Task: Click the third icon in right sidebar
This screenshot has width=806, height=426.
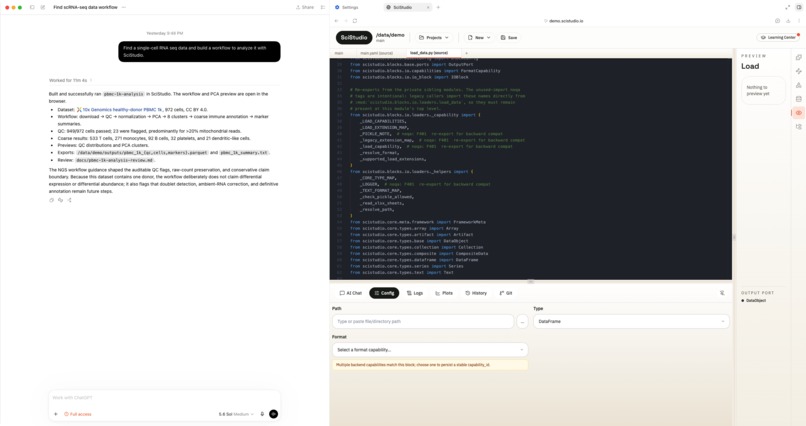Action: [798, 85]
